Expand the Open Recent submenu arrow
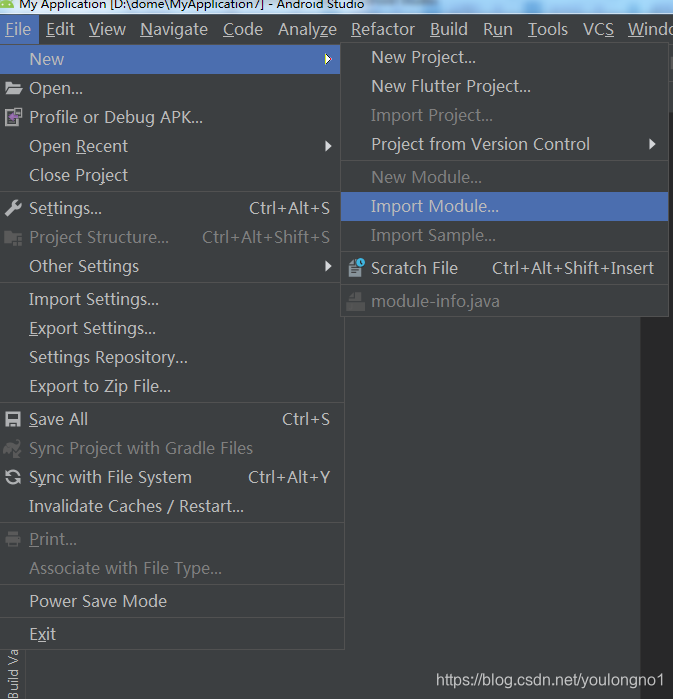Viewport: 673px width, 699px height. [328, 146]
